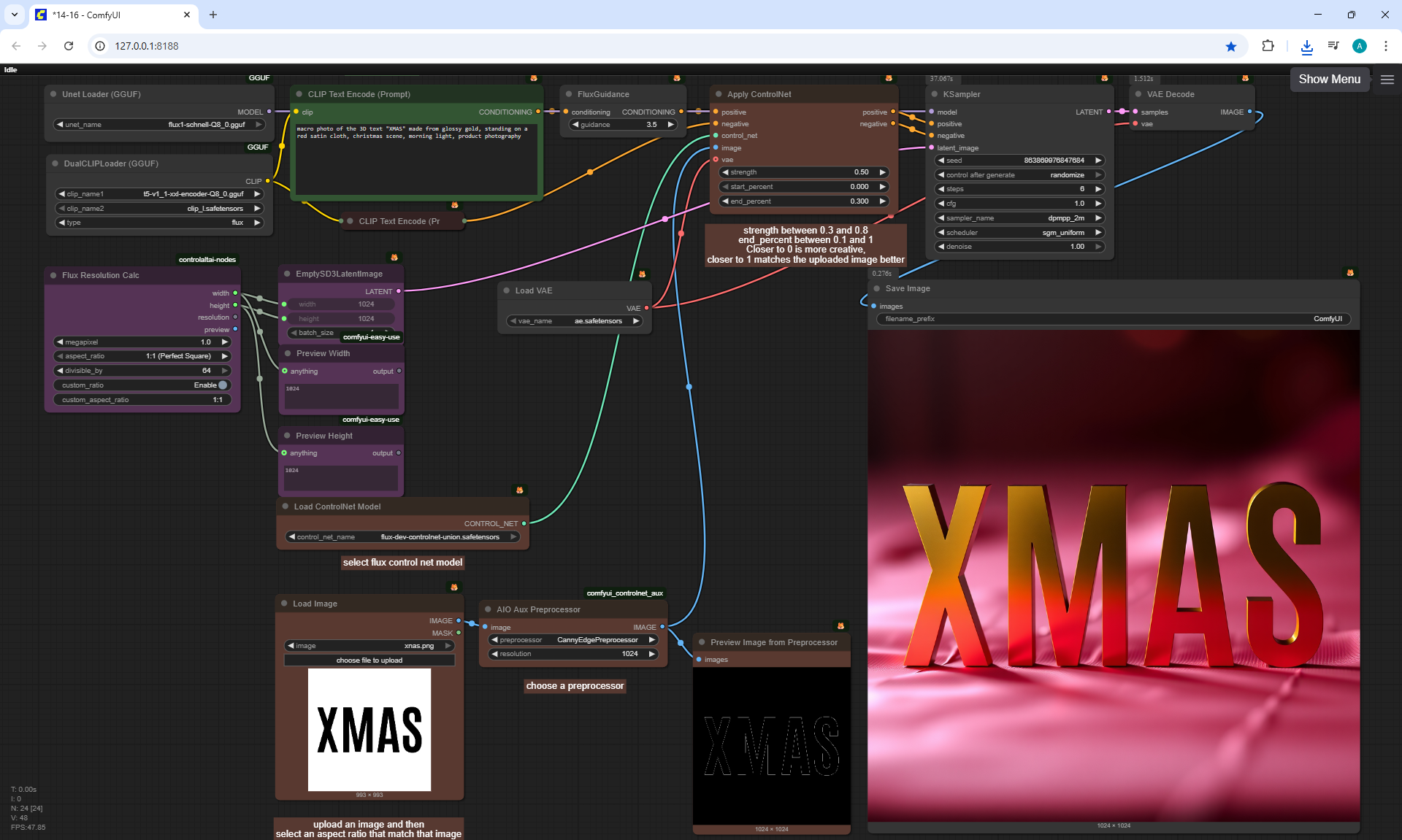This screenshot has height=840, width=1402.
Task: Collapse the Load VAE node via its dot
Action: tap(506, 290)
